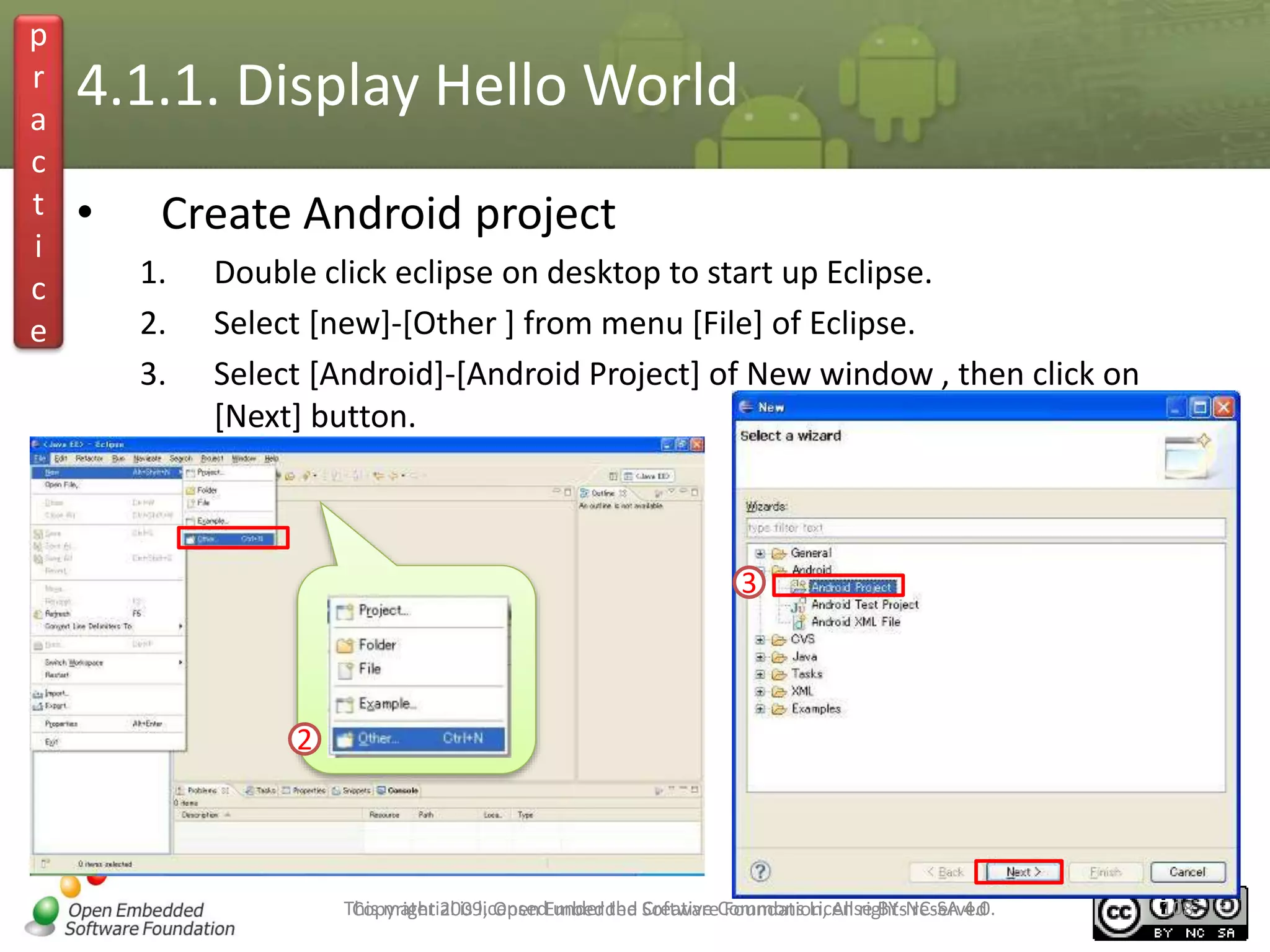Choose Properties in the File menu

pyautogui.click(x=108, y=724)
